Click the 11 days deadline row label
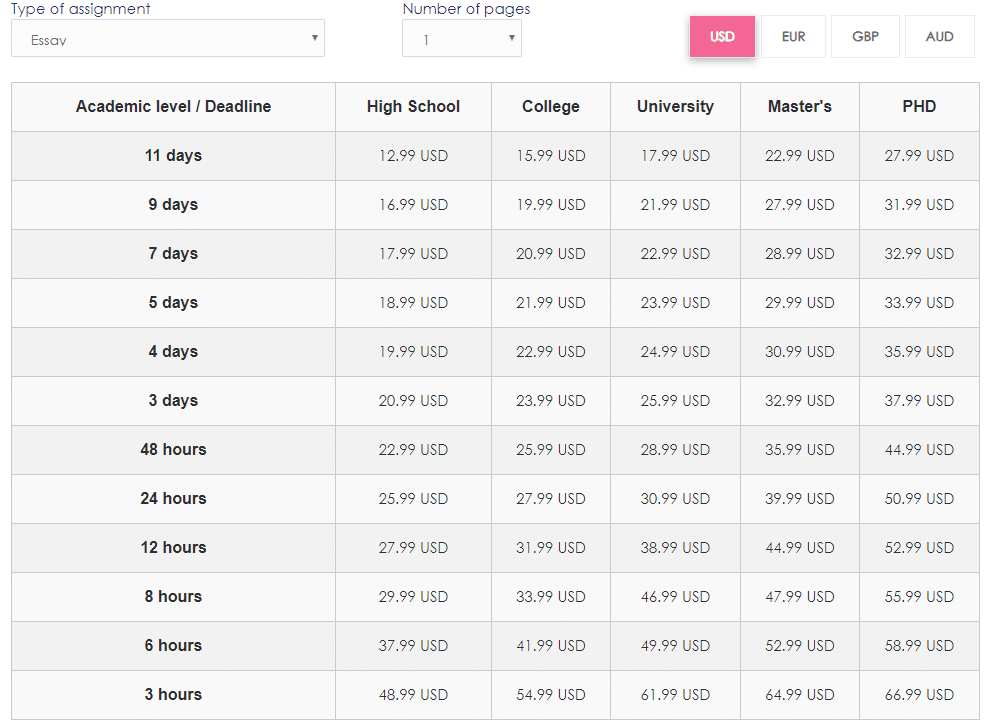The width and height of the screenshot is (990, 724). [x=174, y=156]
